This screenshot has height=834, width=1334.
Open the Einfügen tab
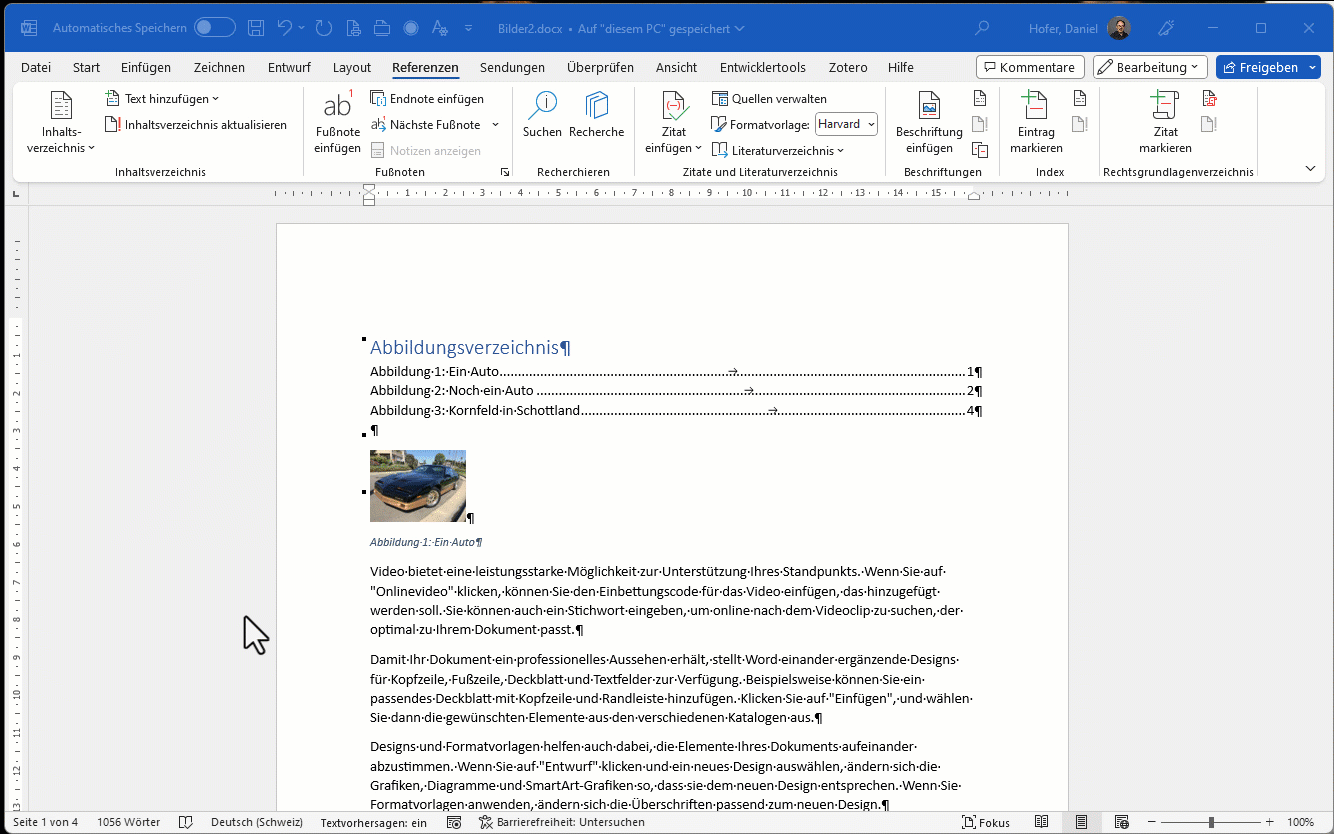tap(146, 68)
